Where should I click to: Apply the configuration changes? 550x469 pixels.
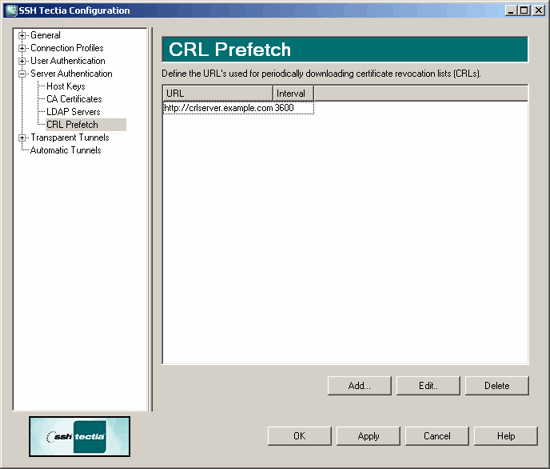(x=368, y=436)
